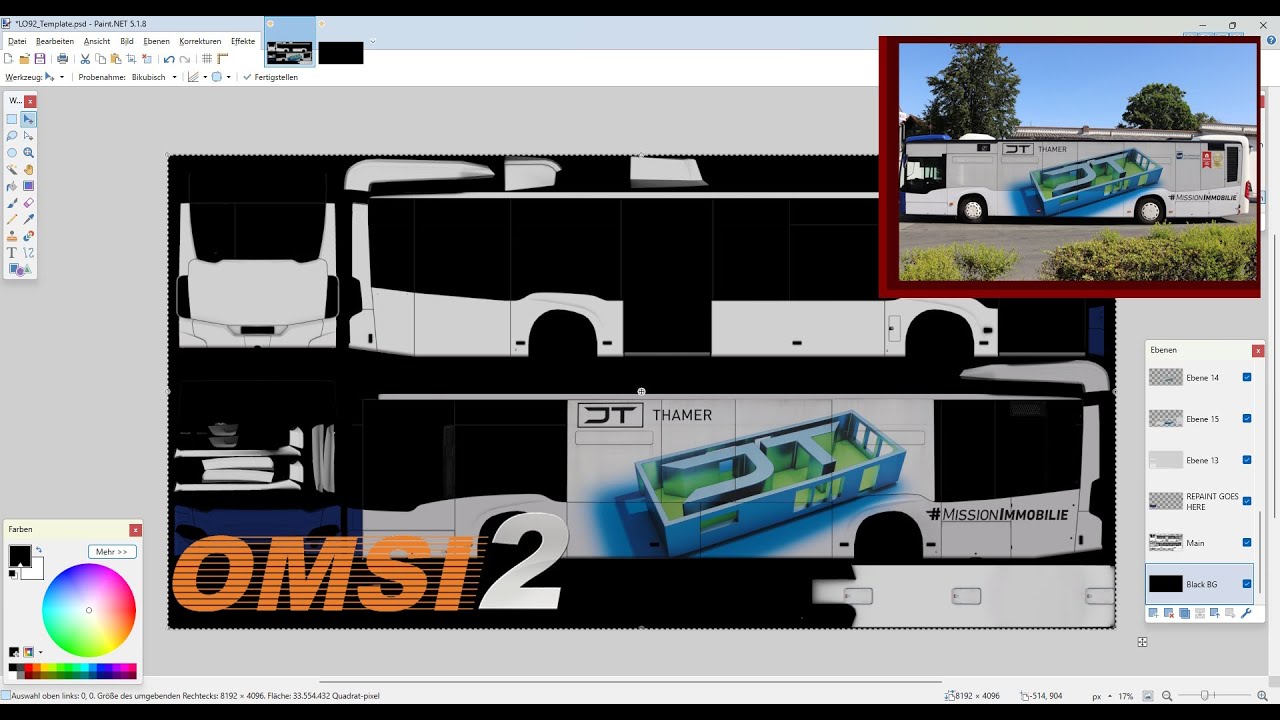Click the Delete Layer icon
Image resolution: width=1280 pixels, height=720 pixels.
point(1168,613)
